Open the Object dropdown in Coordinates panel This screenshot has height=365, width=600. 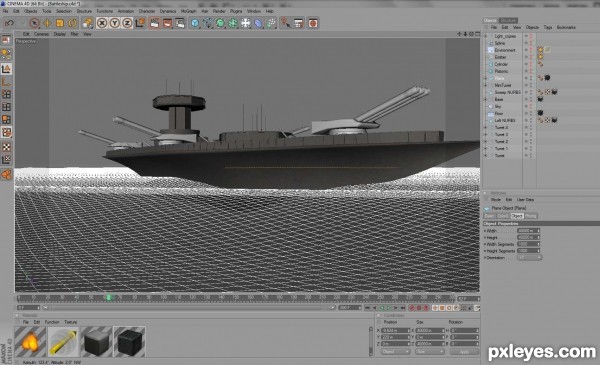coord(396,352)
